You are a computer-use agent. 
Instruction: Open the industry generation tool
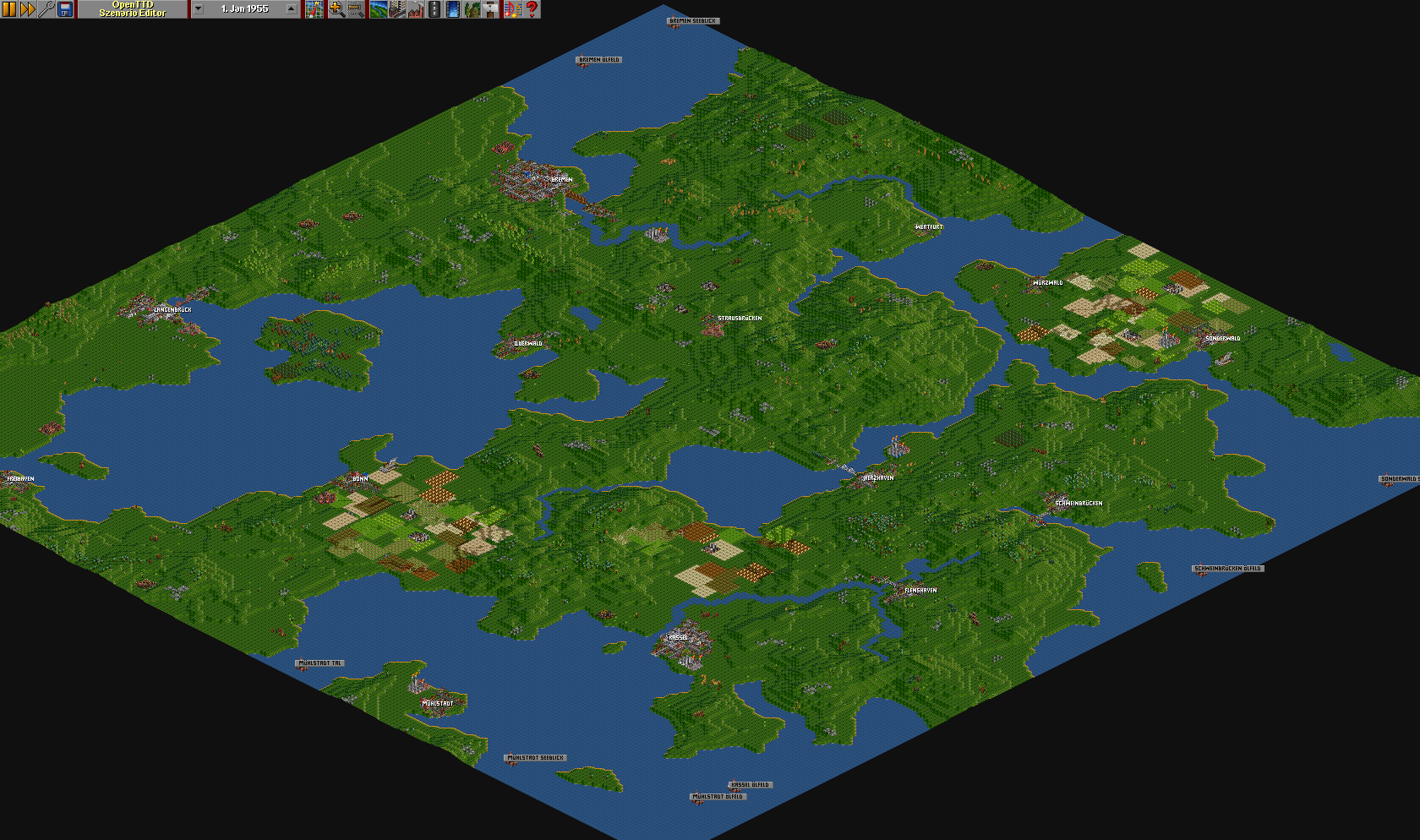(x=415, y=9)
